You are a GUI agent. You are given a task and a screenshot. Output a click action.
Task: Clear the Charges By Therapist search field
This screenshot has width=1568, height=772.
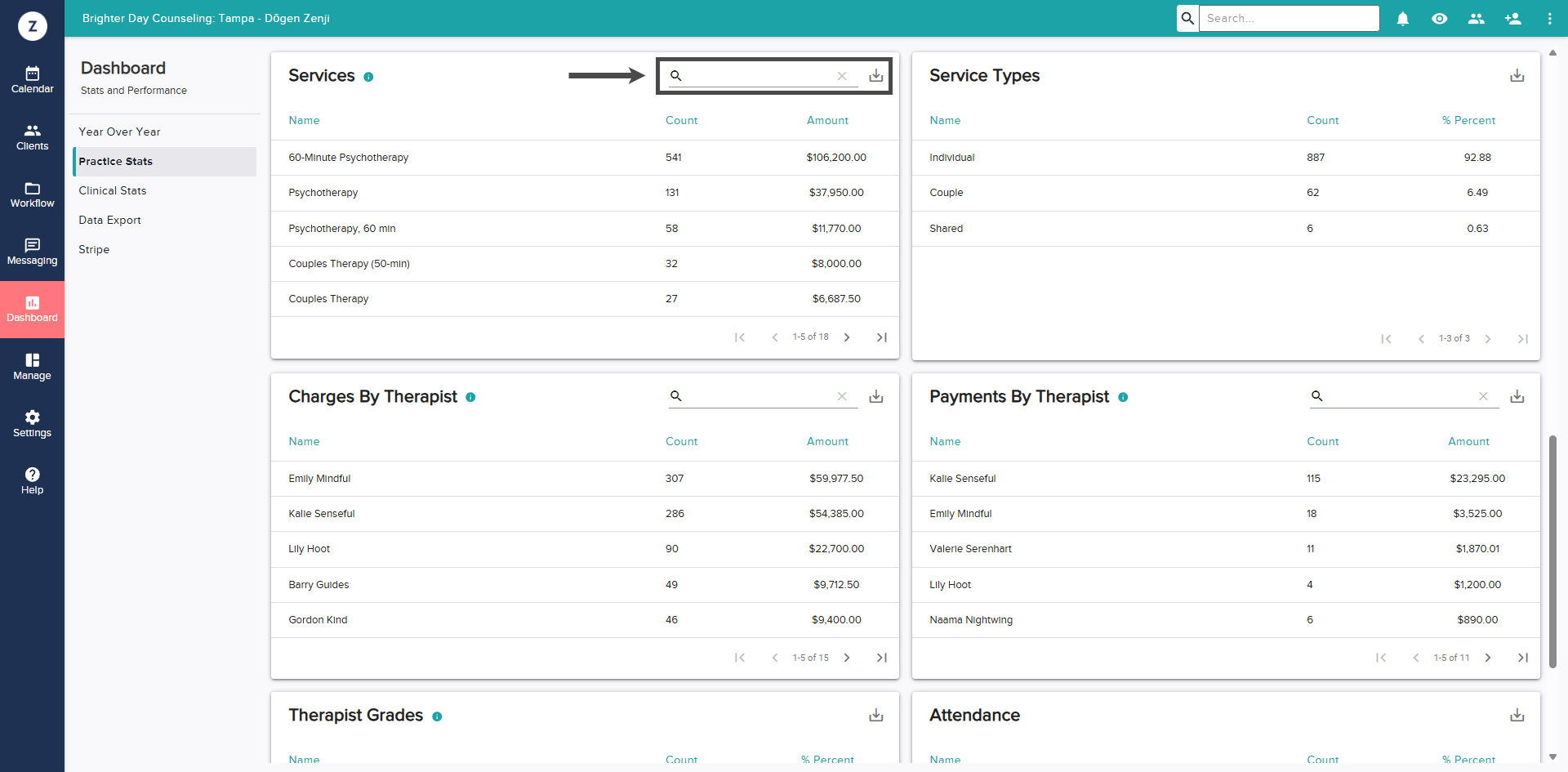point(841,396)
